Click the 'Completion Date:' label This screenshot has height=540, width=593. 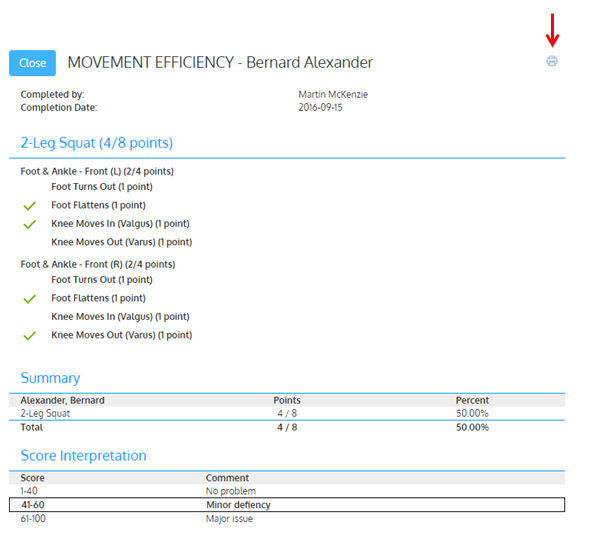coord(59,107)
